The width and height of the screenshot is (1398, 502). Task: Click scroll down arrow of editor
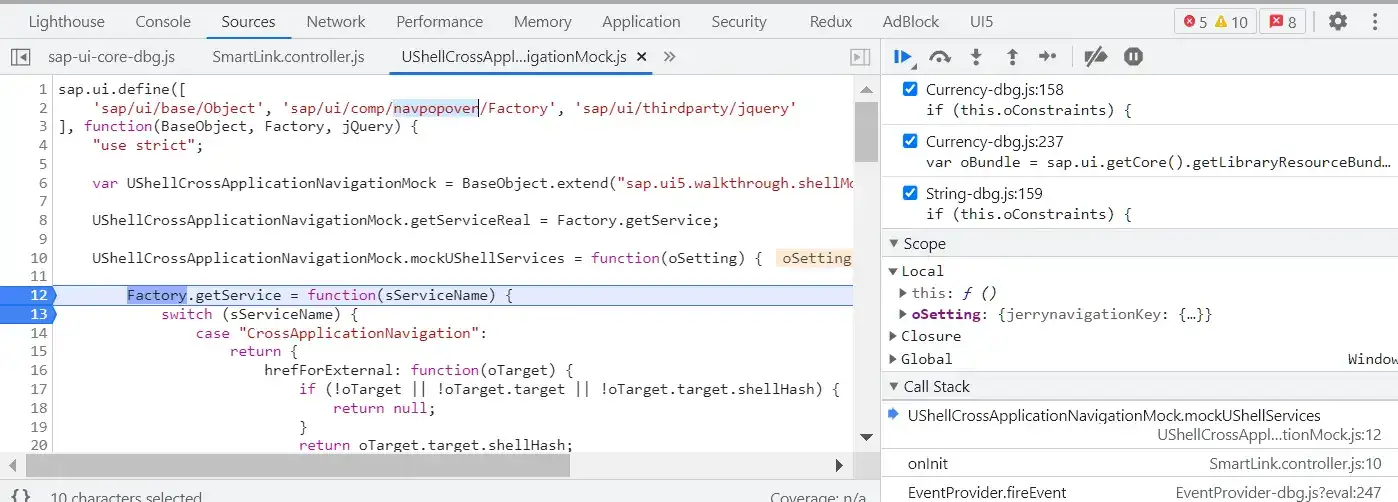pyautogui.click(x=867, y=435)
